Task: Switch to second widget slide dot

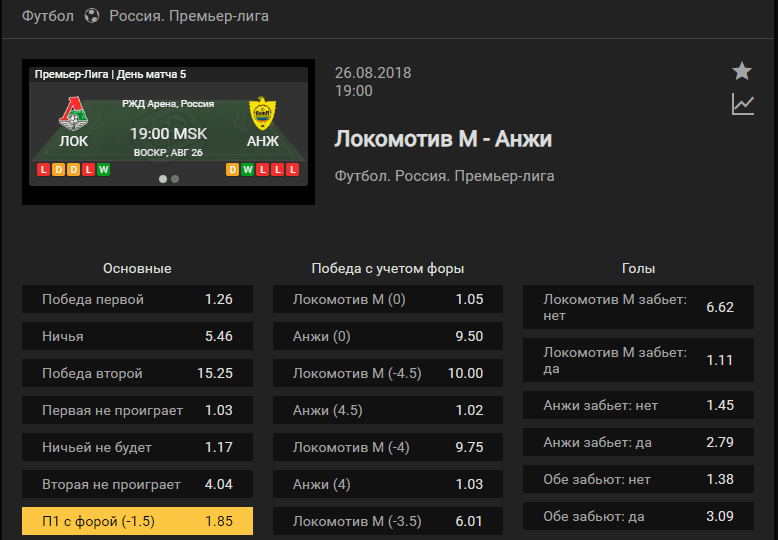Action: pos(175,179)
